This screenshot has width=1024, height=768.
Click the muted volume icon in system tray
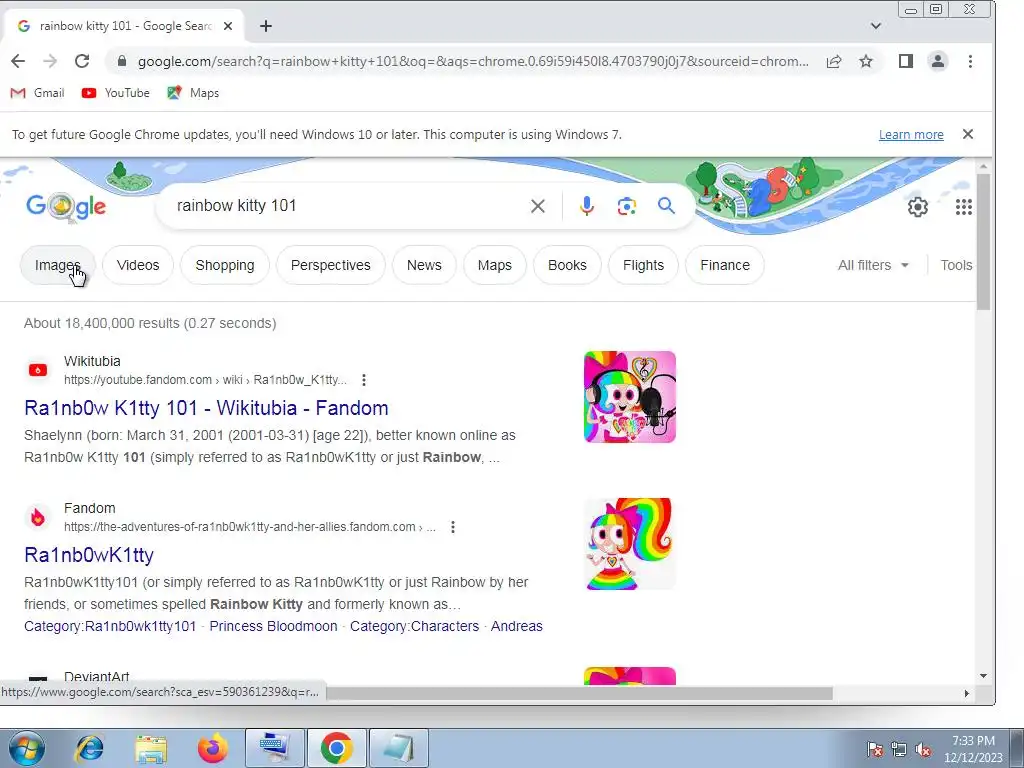pos(923,749)
